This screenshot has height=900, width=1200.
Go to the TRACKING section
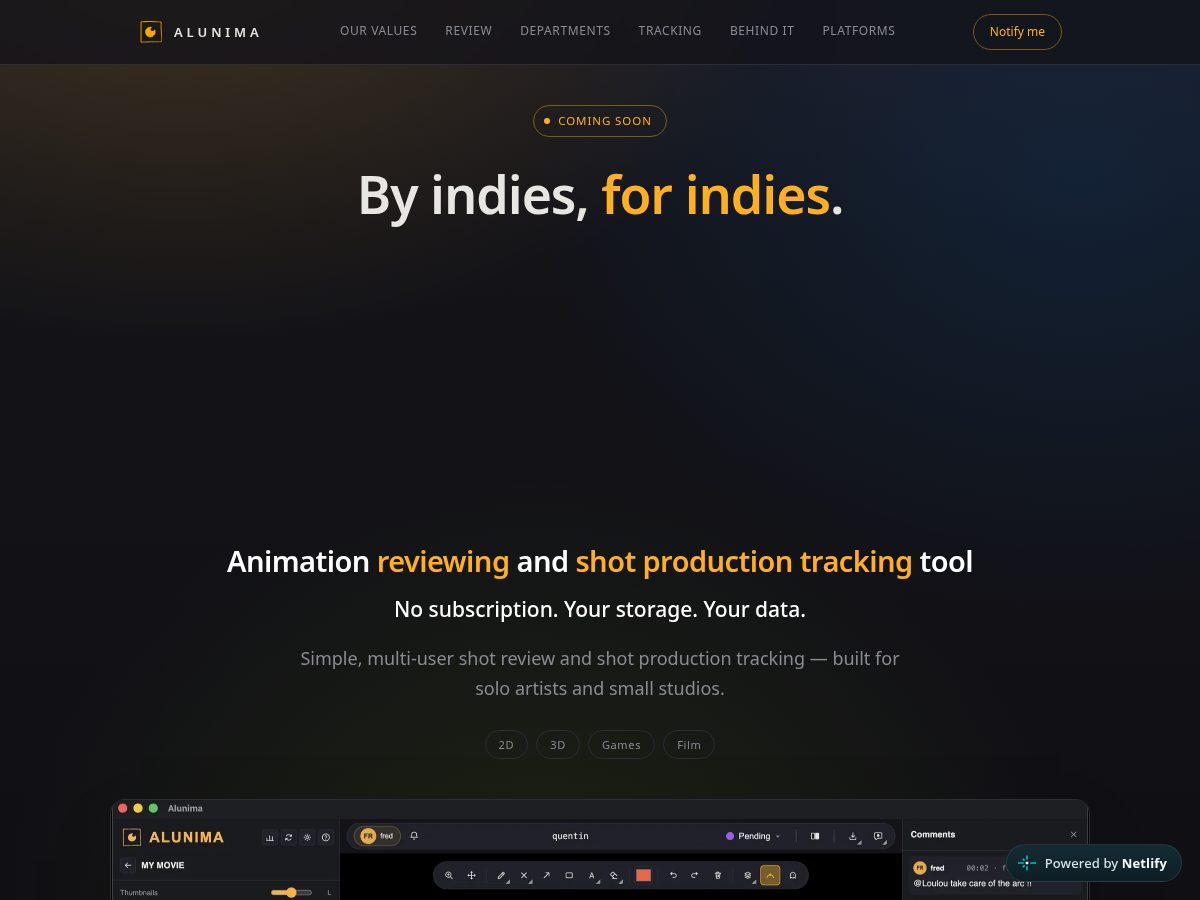(670, 31)
